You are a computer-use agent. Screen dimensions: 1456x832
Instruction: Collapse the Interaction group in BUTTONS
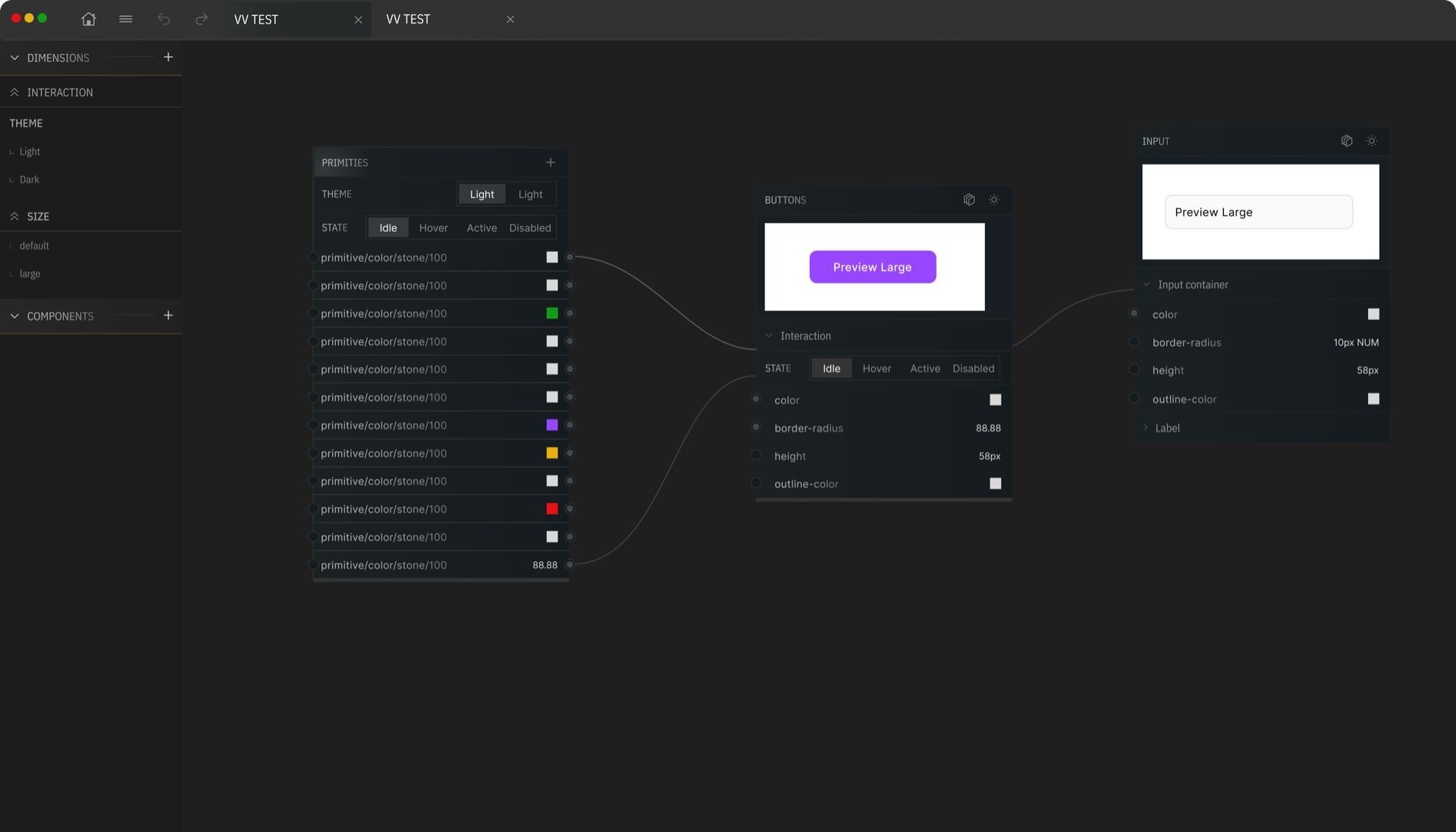(769, 336)
